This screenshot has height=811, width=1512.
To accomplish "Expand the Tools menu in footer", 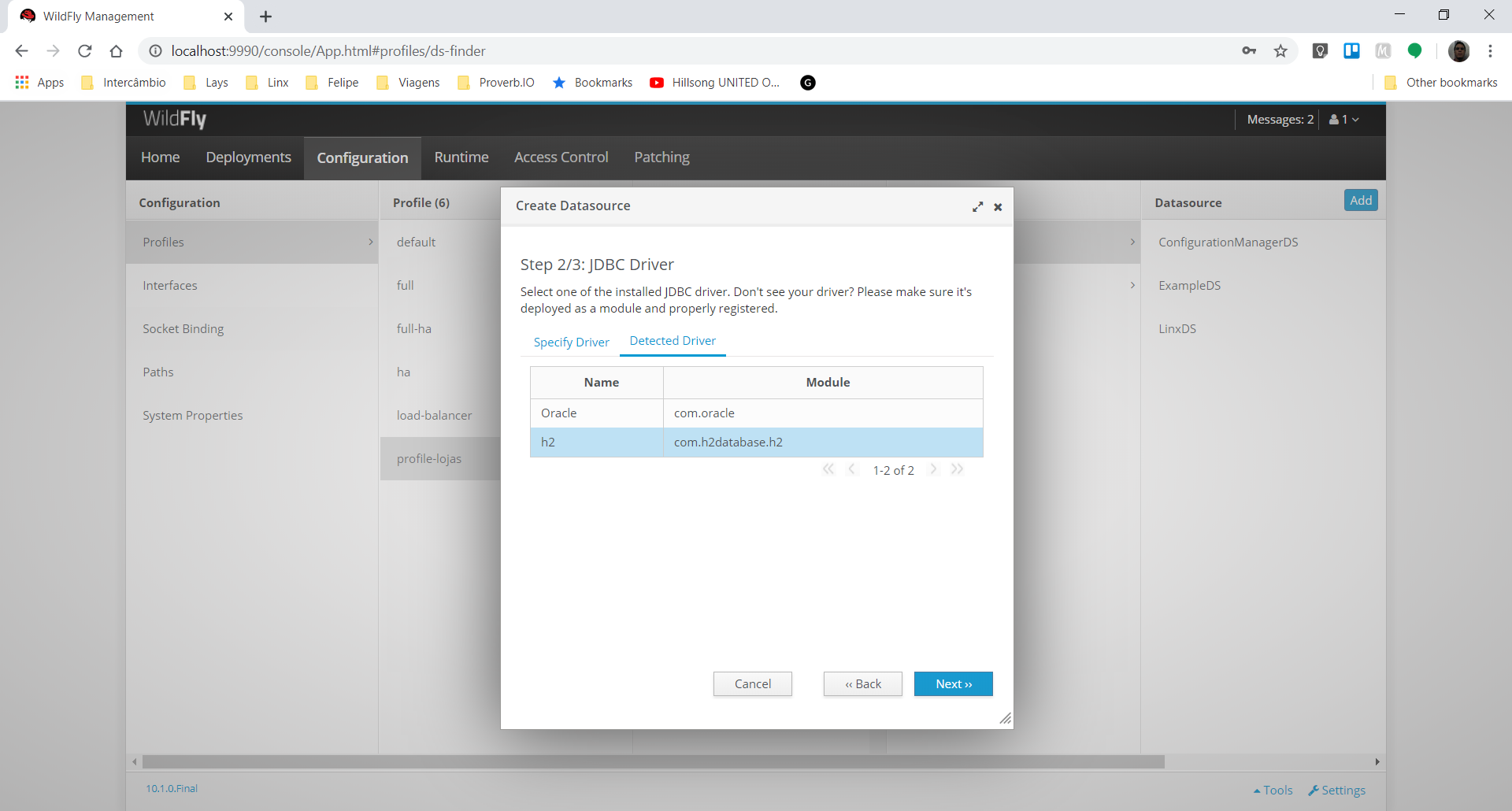I will 1273,791.
